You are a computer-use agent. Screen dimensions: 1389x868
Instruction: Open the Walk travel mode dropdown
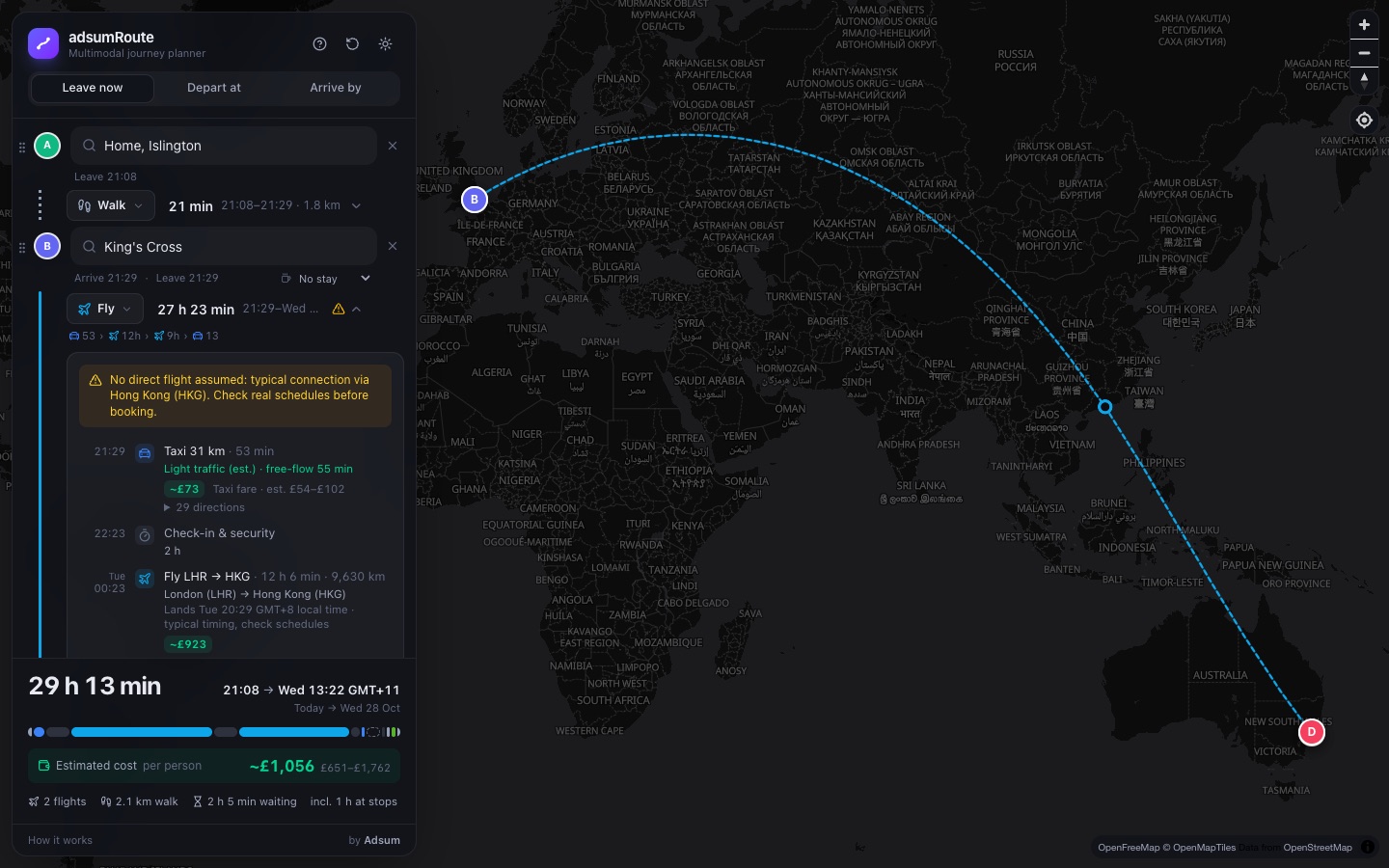(111, 205)
